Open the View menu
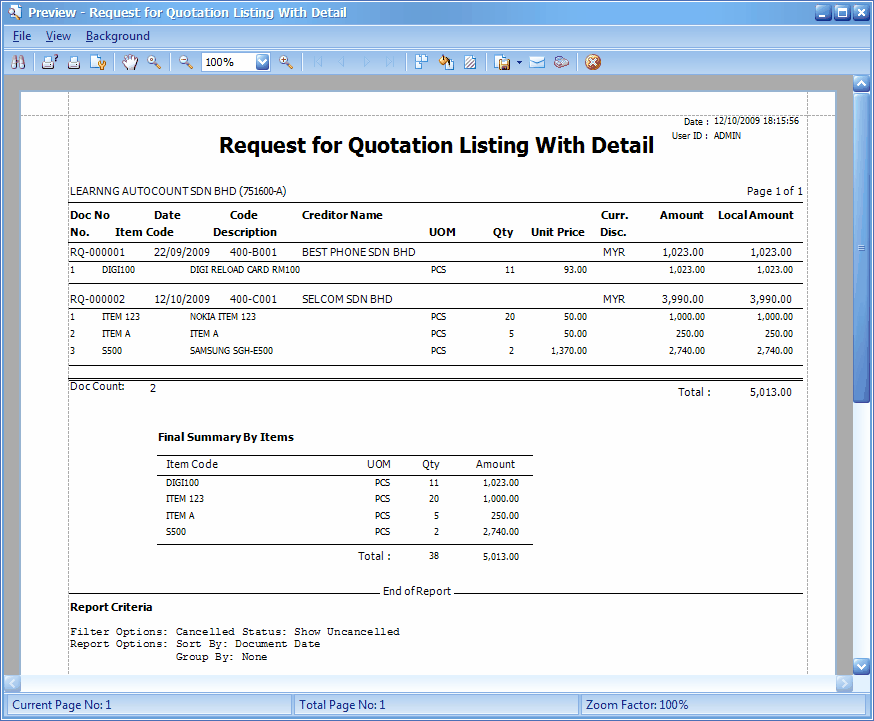 pyautogui.click(x=58, y=36)
